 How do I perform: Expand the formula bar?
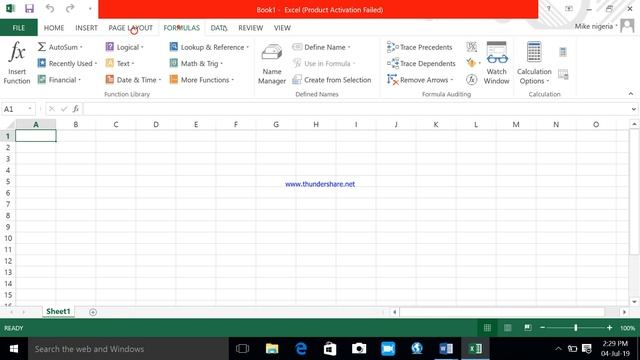point(633,109)
